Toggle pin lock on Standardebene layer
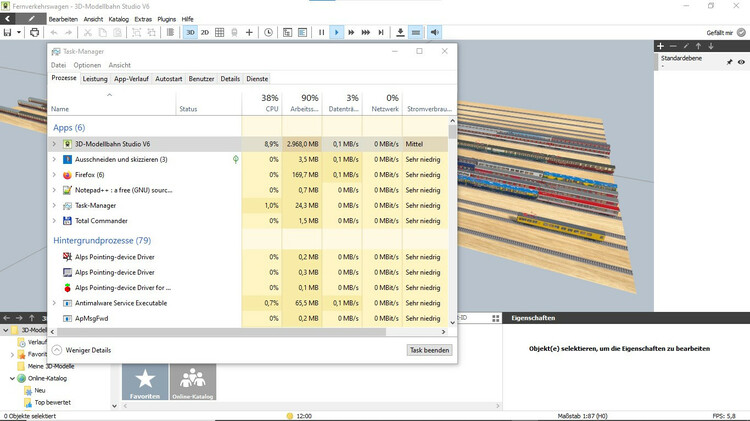Image resolution: width=750 pixels, height=421 pixels. coord(729,62)
